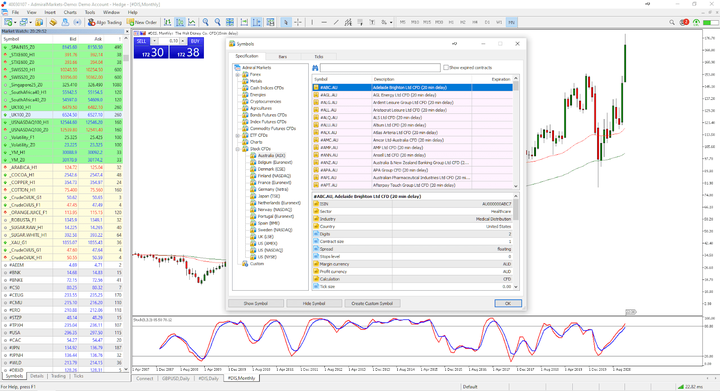Image resolution: width=720 pixels, height=391 pixels.
Task: Click the symbol list vertical scrollbar
Action: [x=516, y=132]
